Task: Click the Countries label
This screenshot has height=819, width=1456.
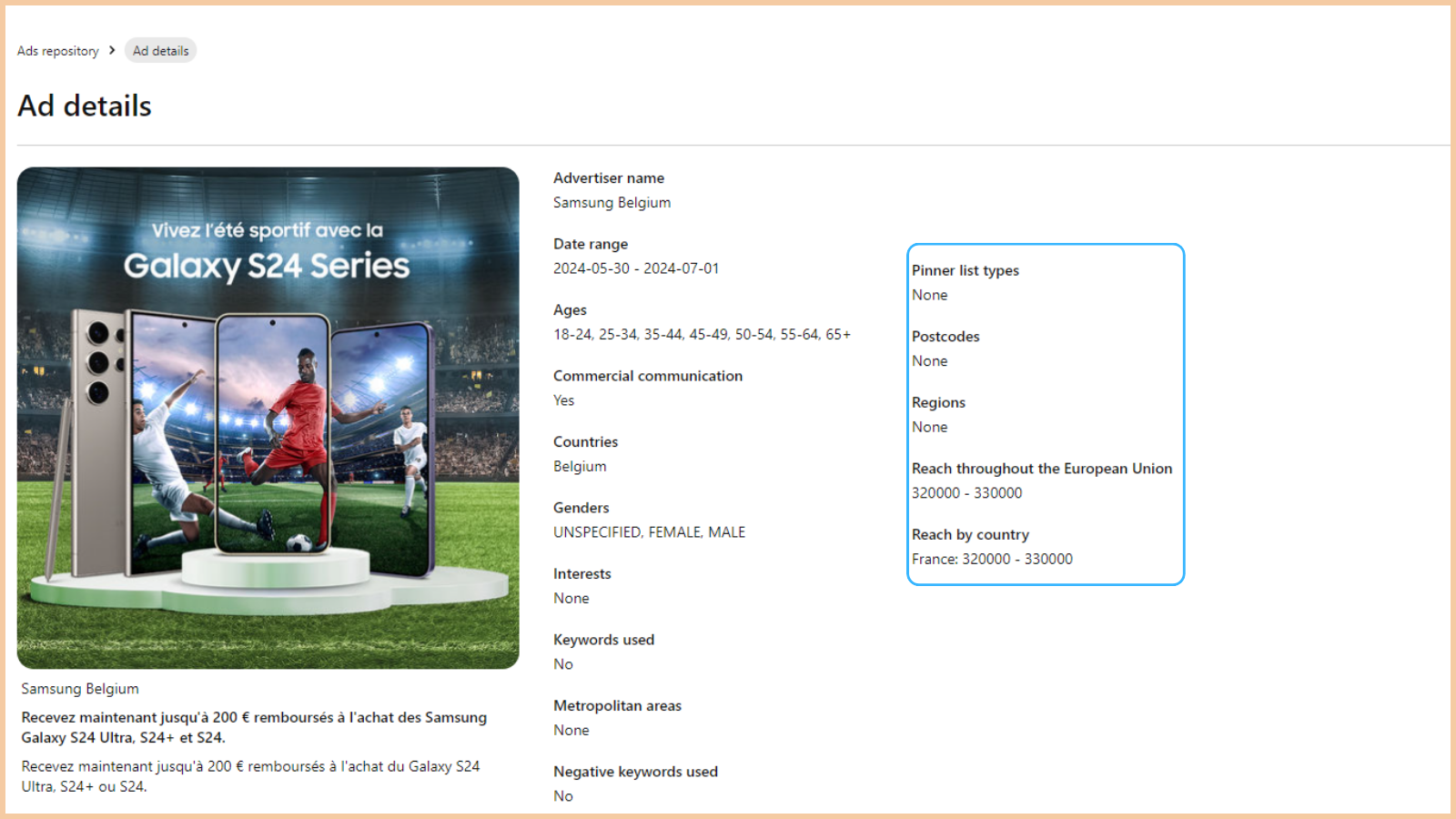Action: coord(585,442)
